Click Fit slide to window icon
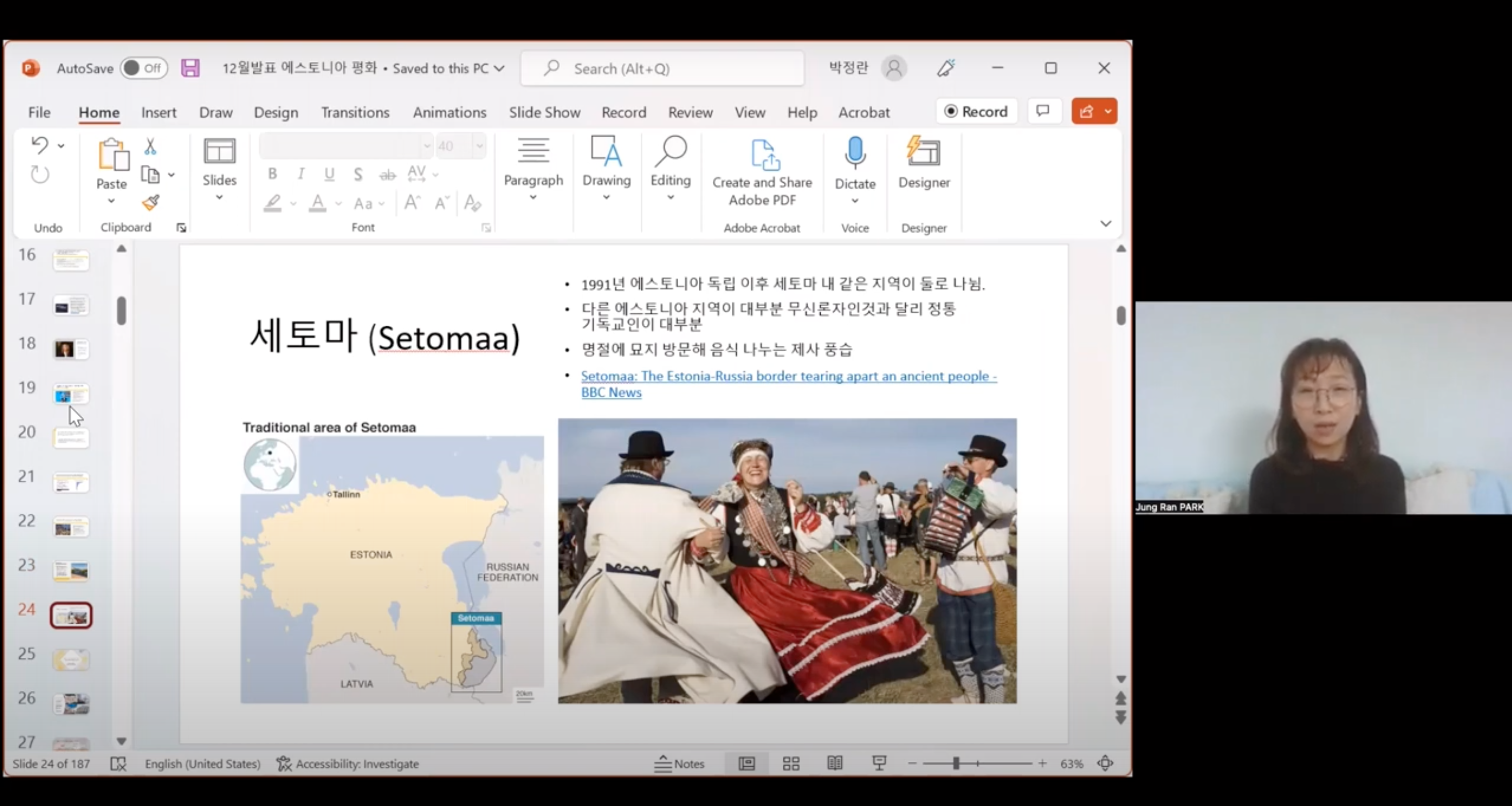Viewport: 1512px width, 806px height. coord(1105,763)
